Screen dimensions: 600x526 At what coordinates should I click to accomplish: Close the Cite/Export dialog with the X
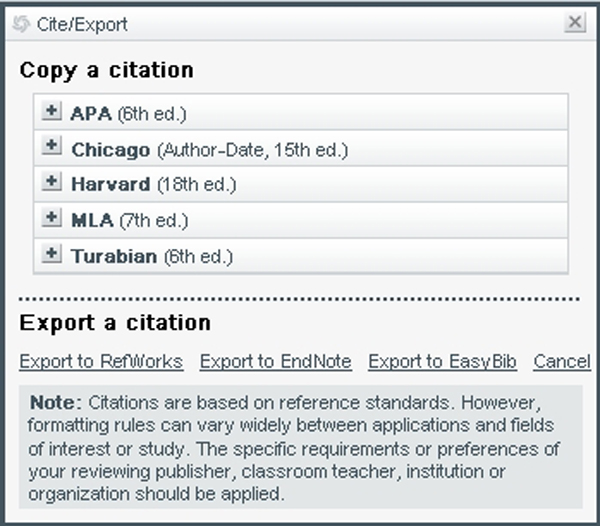(x=575, y=23)
